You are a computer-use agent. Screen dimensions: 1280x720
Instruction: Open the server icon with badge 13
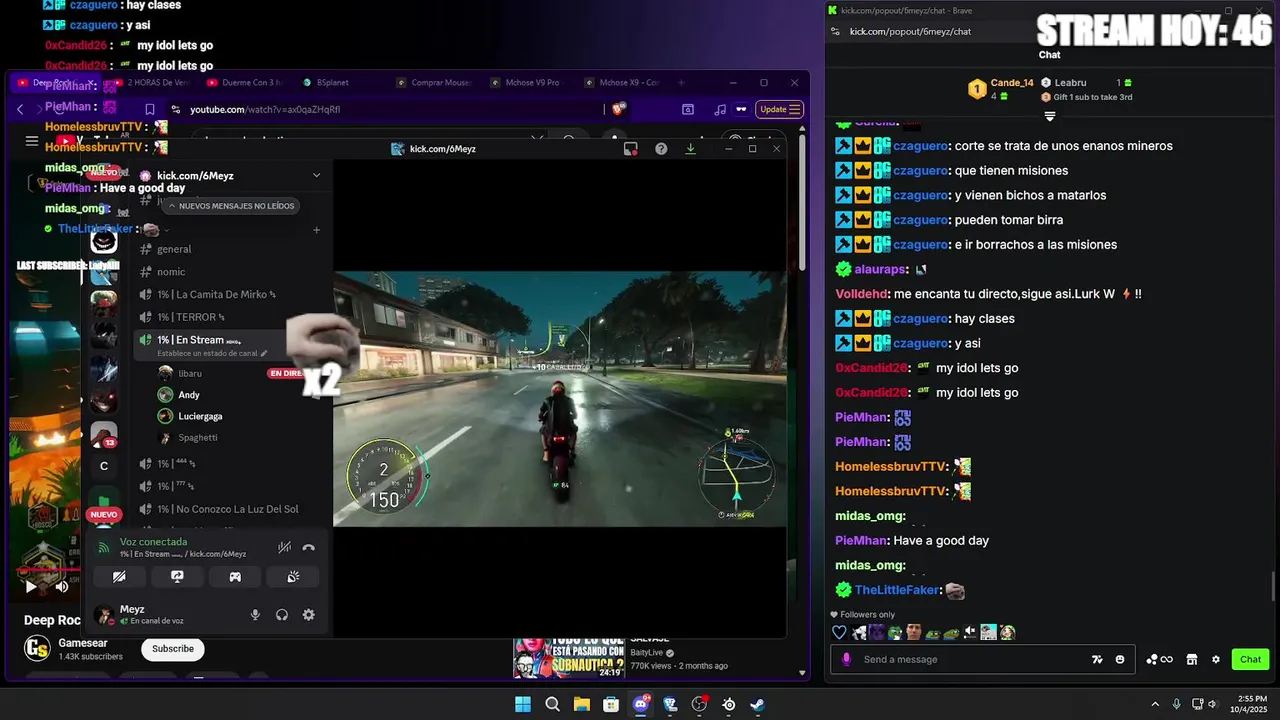pos(104,435)
